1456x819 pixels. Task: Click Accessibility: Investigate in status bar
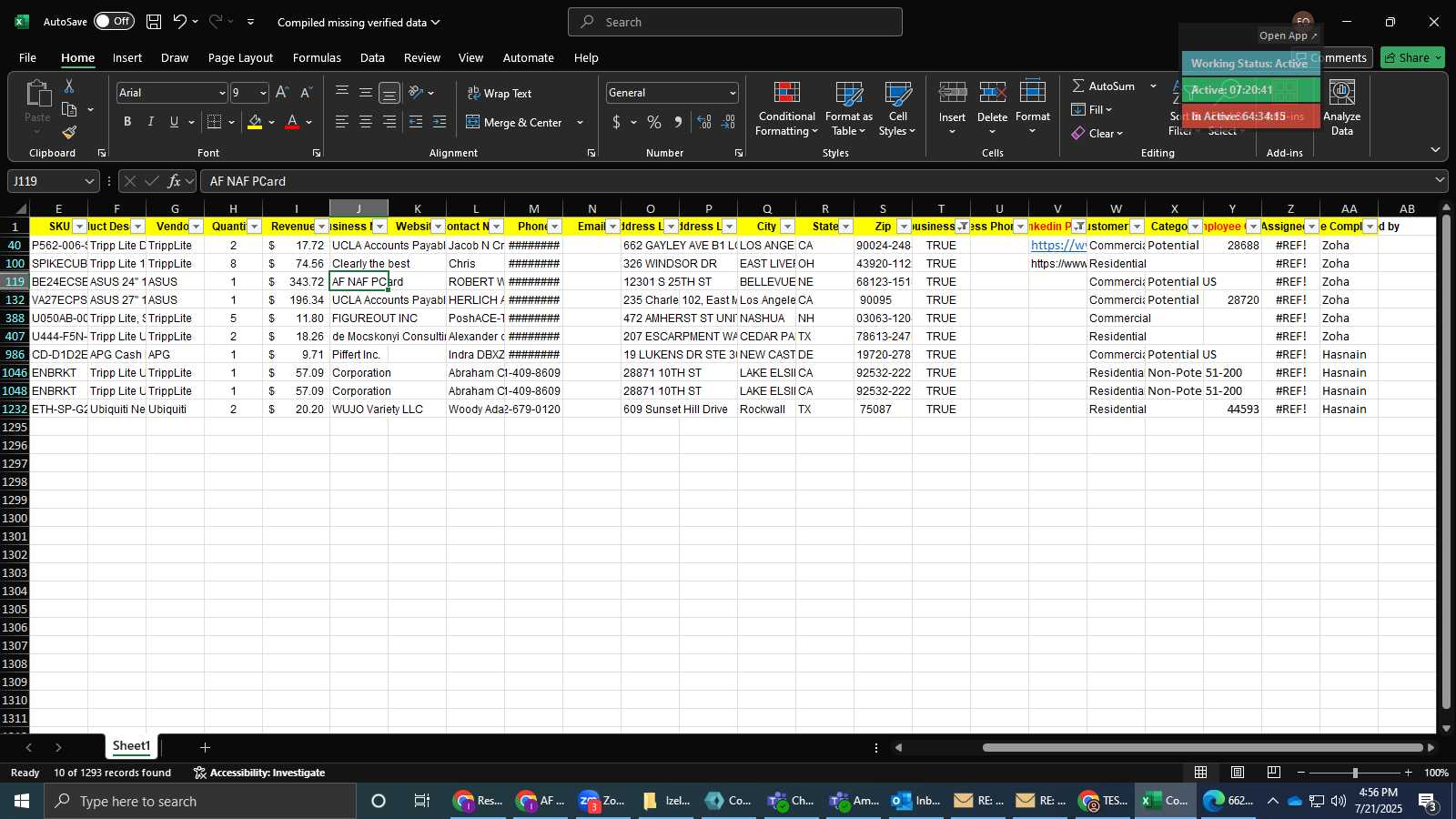pos(259,773)
